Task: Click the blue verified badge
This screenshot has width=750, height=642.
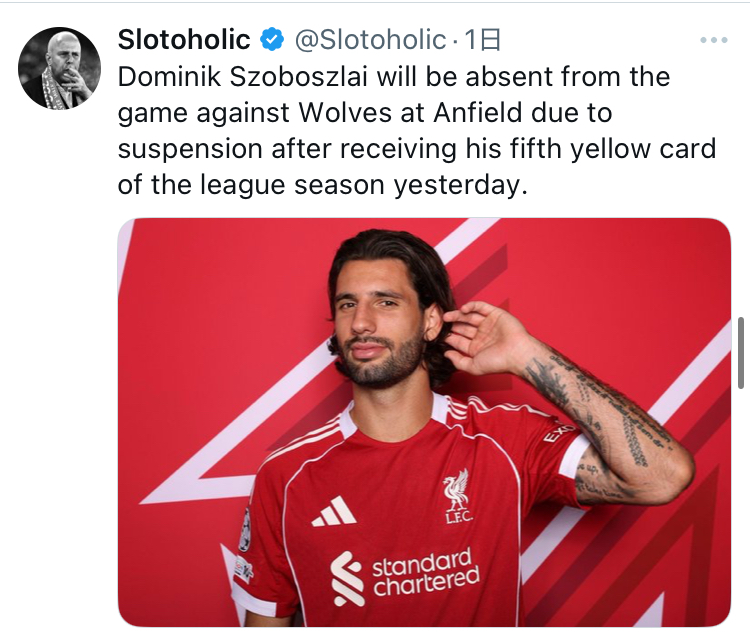Action: (272, 40)
